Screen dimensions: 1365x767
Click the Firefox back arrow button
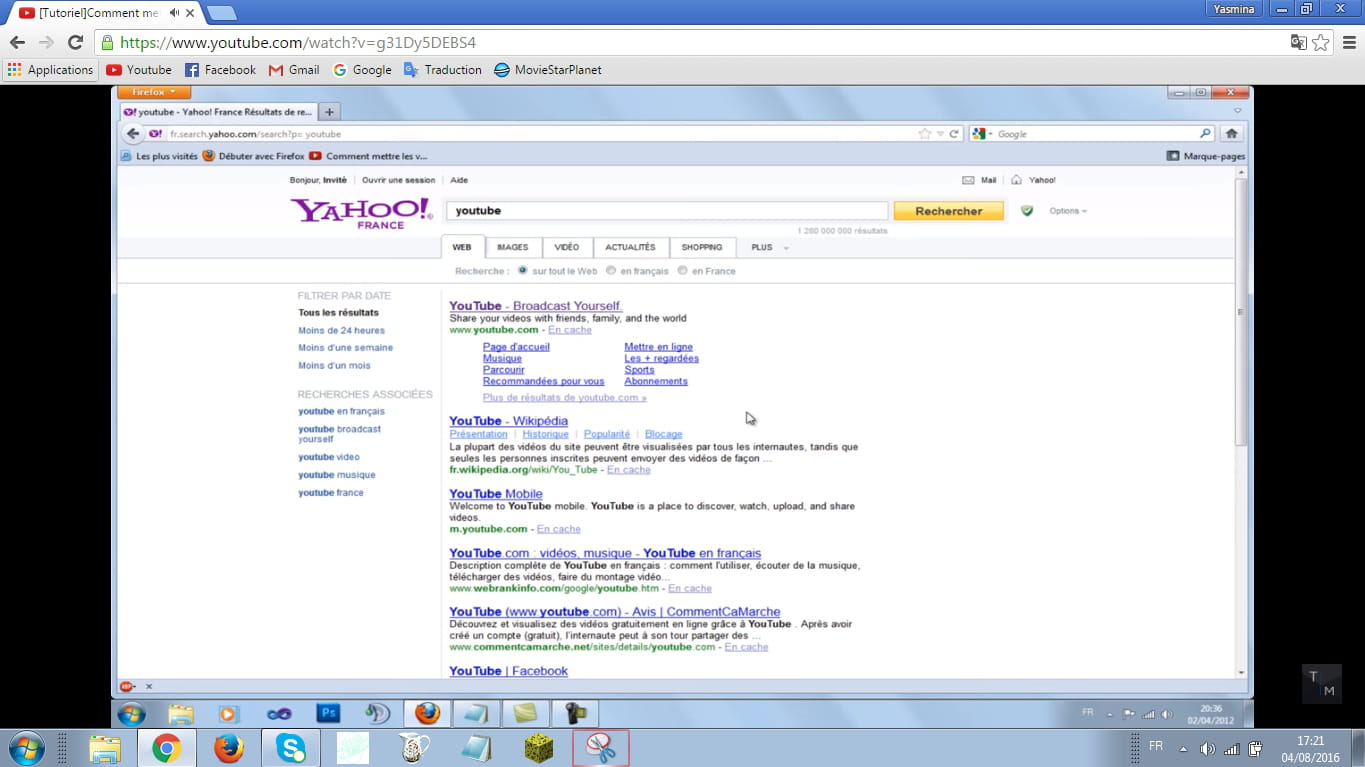tap(133, 133)
